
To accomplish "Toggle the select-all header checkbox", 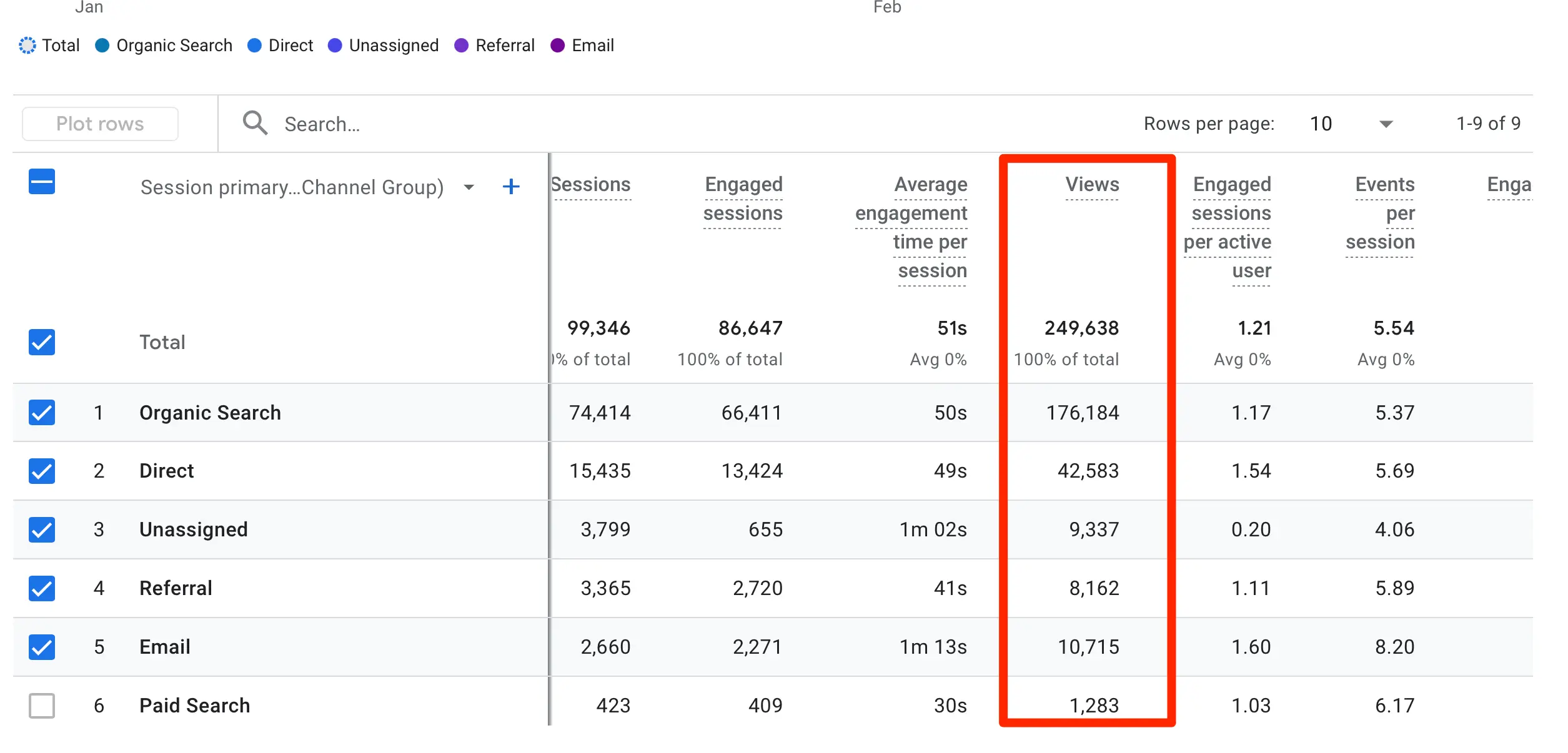I will (42, 182).
